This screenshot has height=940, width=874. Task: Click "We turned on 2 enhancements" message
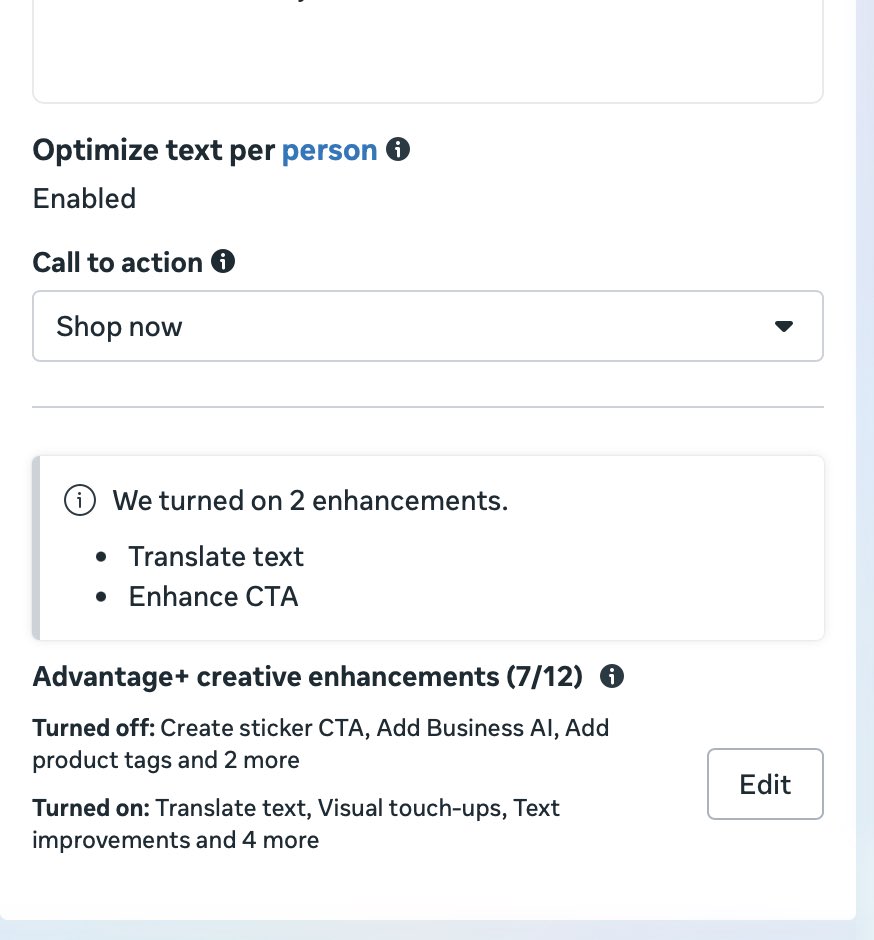click(310, 501)
